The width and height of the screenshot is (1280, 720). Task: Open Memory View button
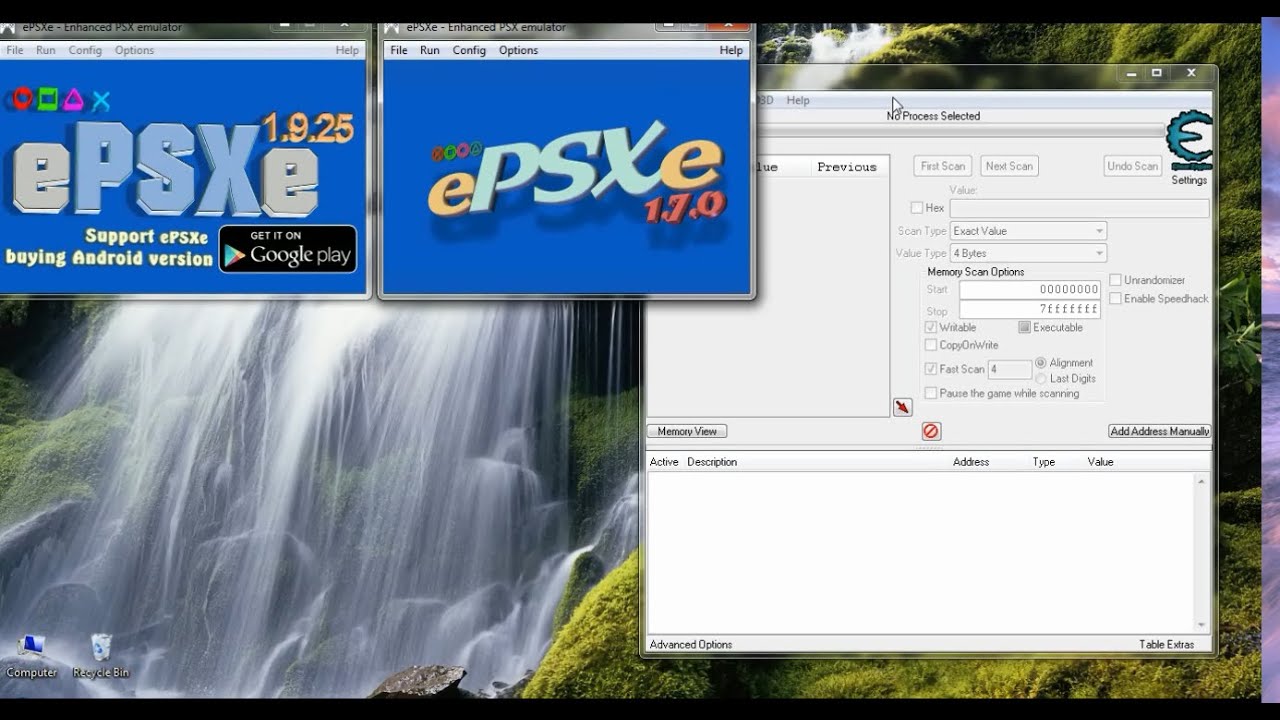[x=687, y=431]
